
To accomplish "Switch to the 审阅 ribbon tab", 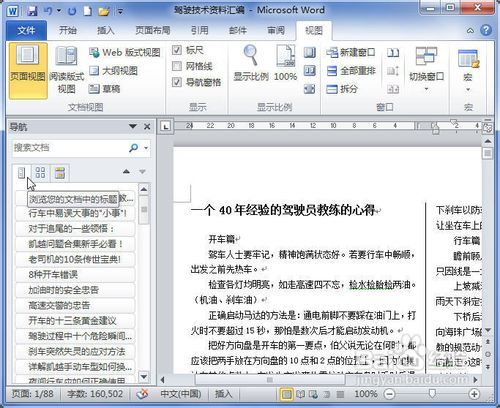I will 276,31.
